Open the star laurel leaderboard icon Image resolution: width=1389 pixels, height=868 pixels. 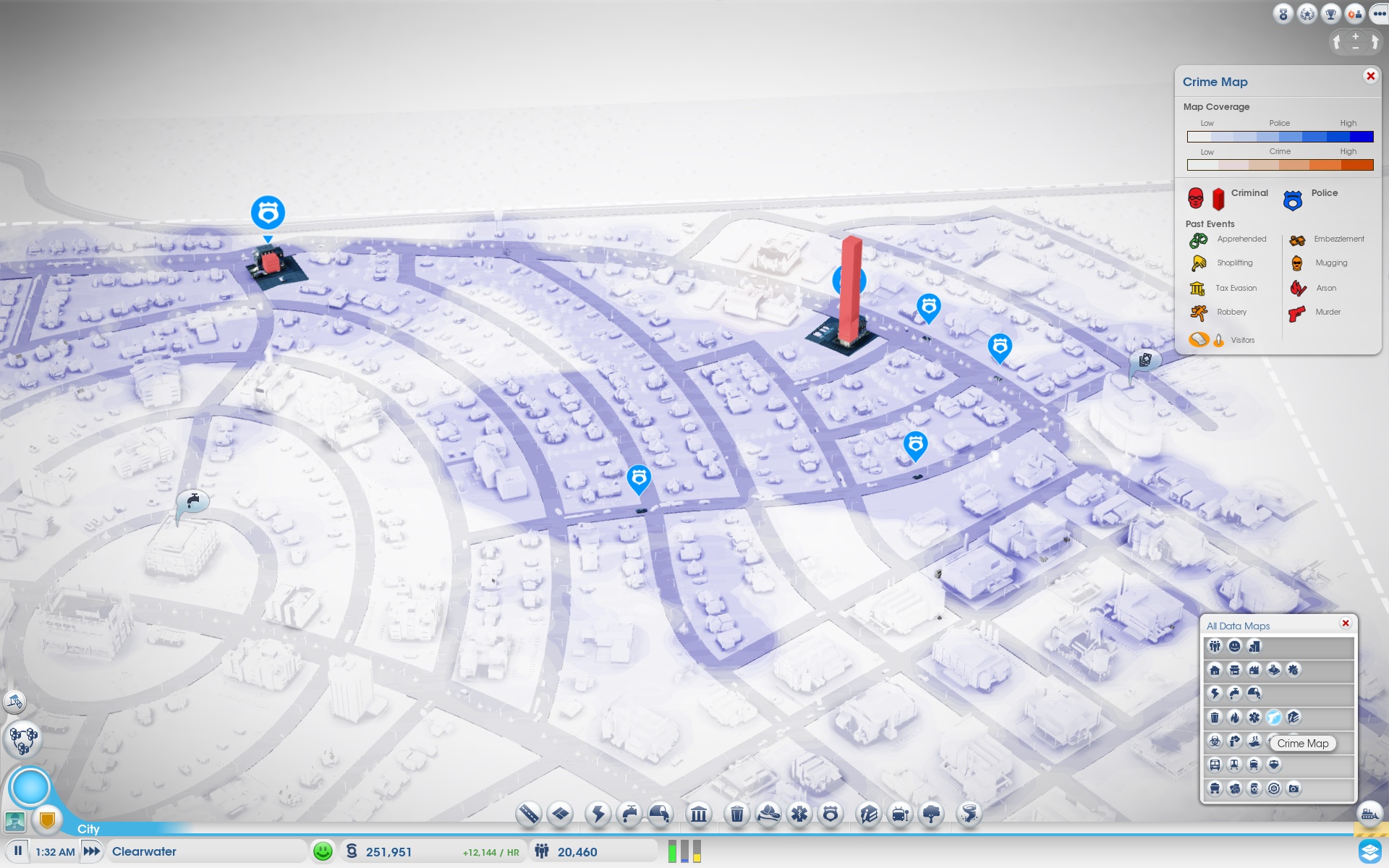point(1307,14)
